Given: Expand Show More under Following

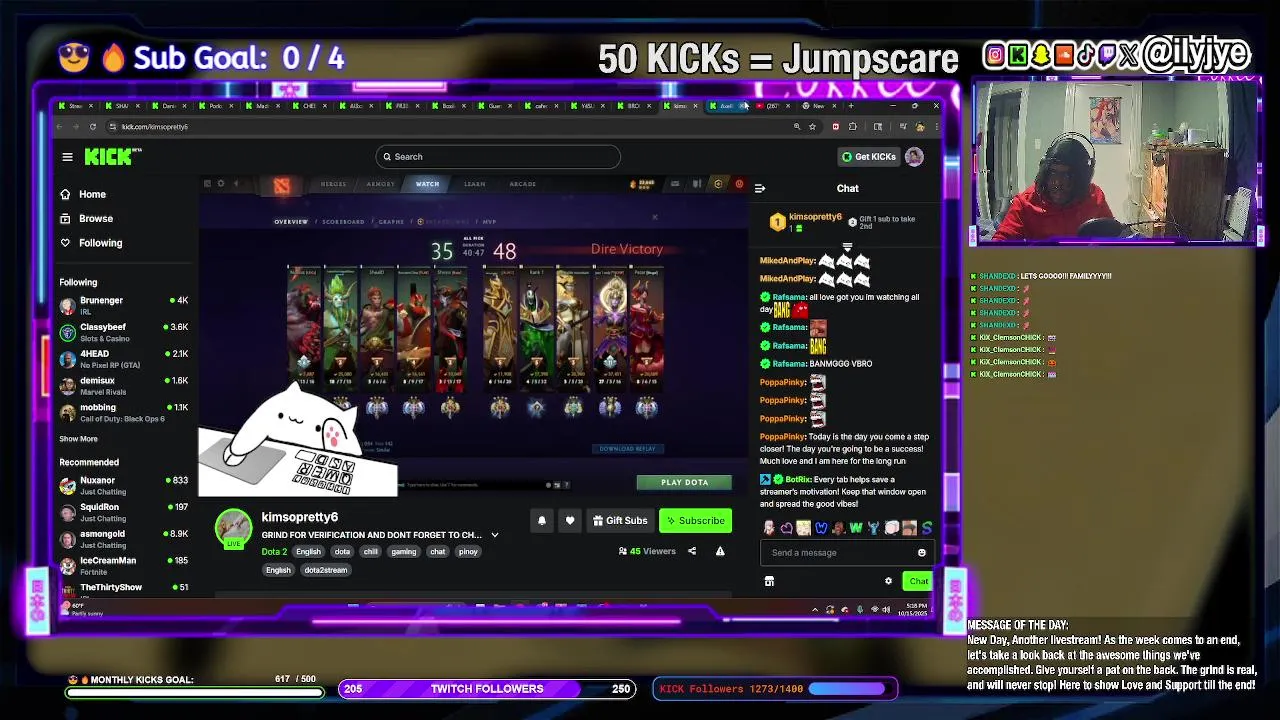Looking at the screenshot, I should (x=78, y=439).
